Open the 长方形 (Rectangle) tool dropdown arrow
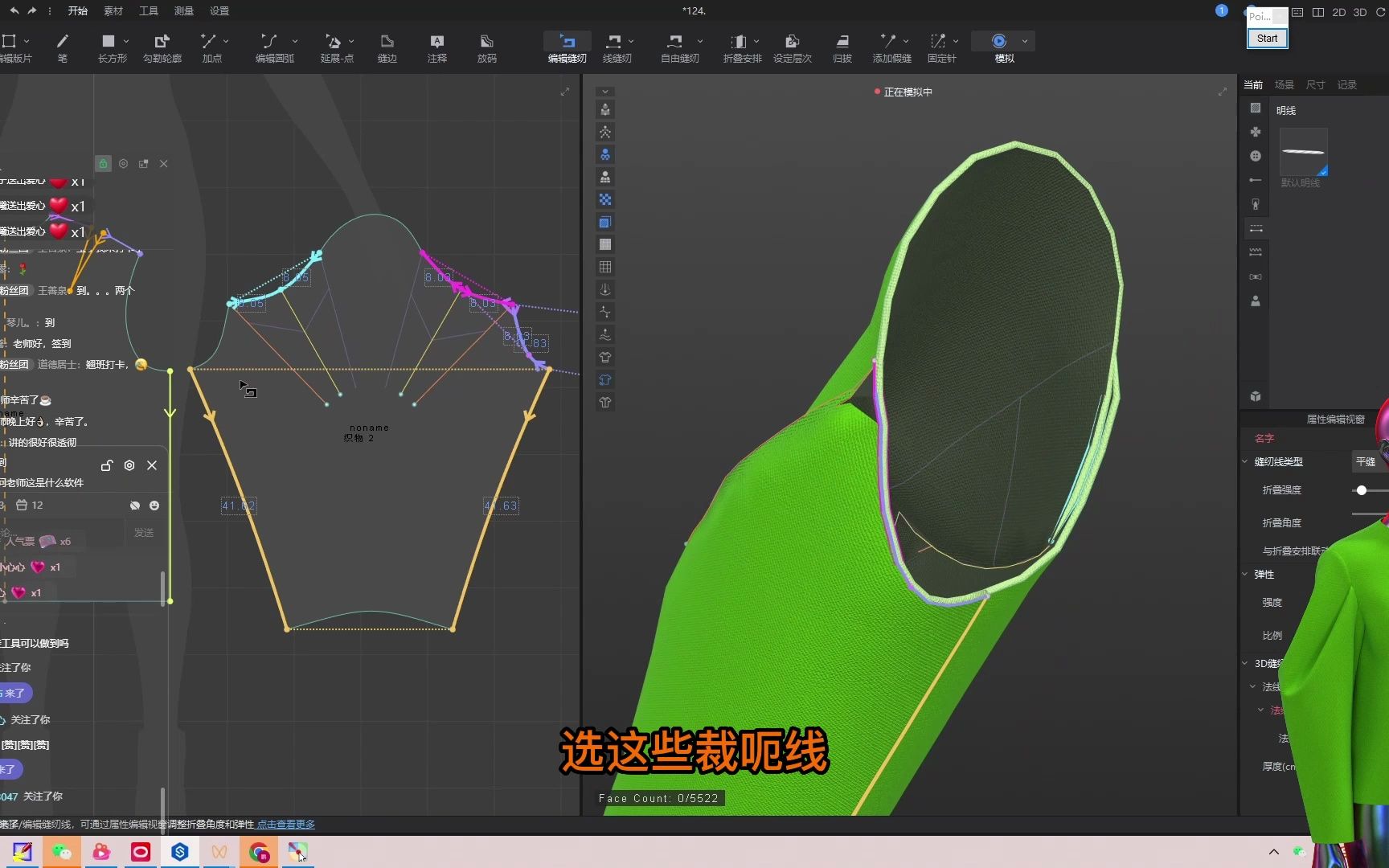The image size is (1389, 868). [126, 41]
